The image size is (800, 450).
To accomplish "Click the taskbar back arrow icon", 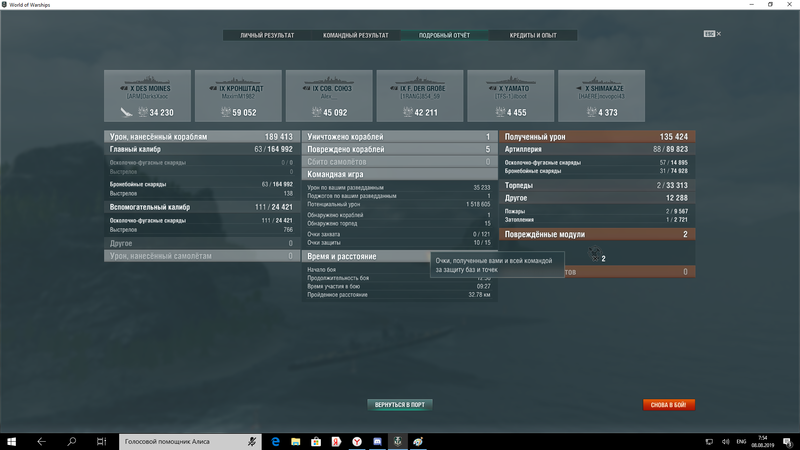I will point(41,441).
